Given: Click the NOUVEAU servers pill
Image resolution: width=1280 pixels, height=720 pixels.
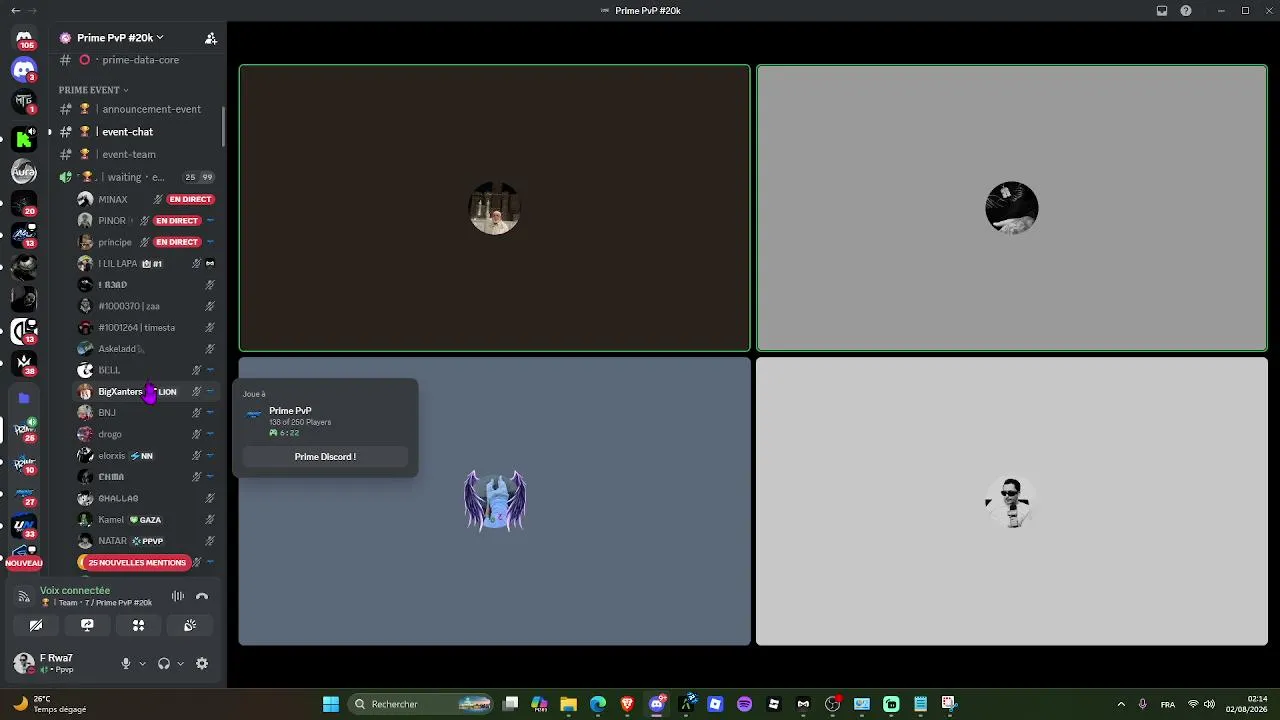Looking at the screenshot, I should pyautogui.click(x=24, y=563).
